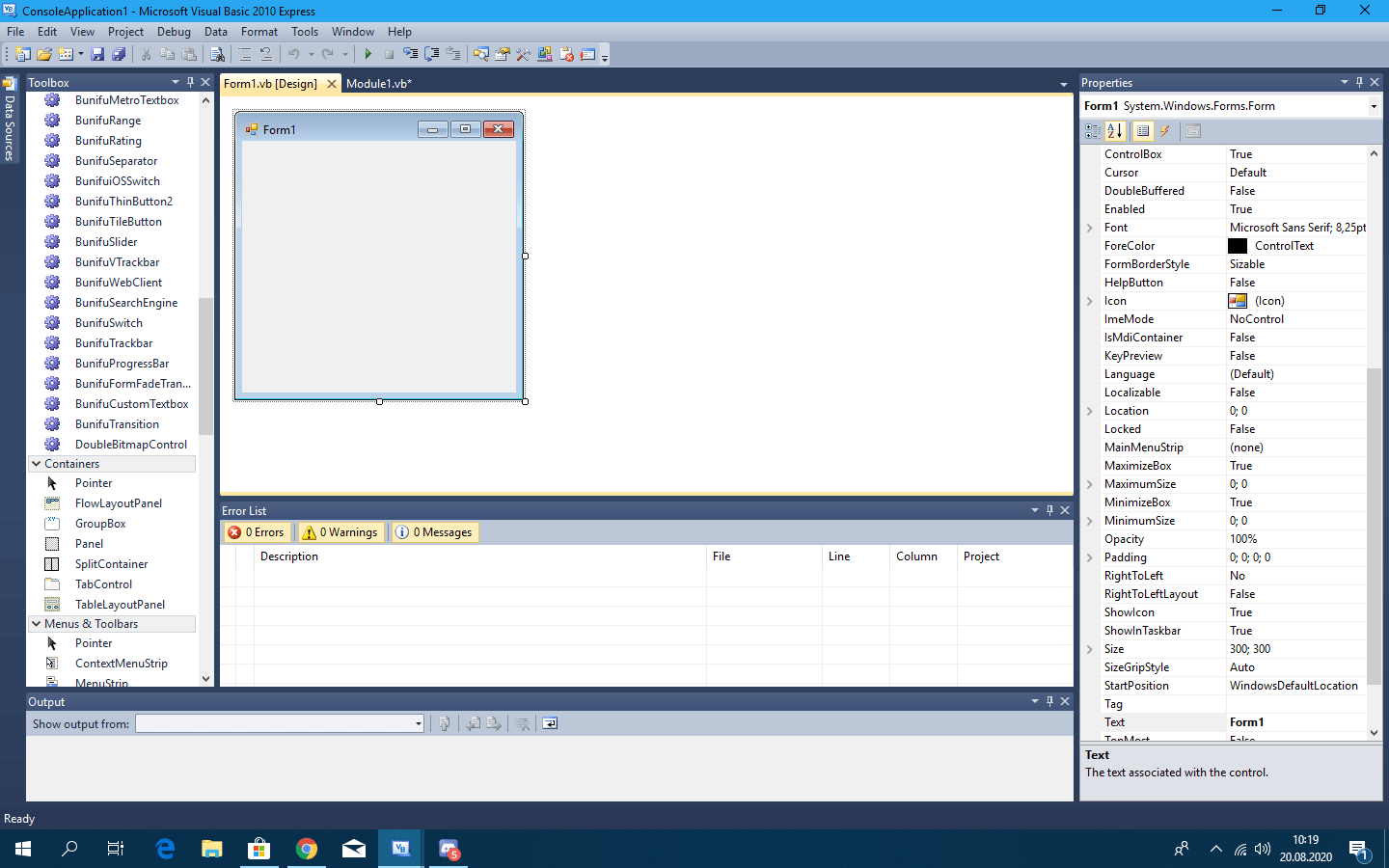Toggle Categorized view in Properties panel

point(1092,131)
